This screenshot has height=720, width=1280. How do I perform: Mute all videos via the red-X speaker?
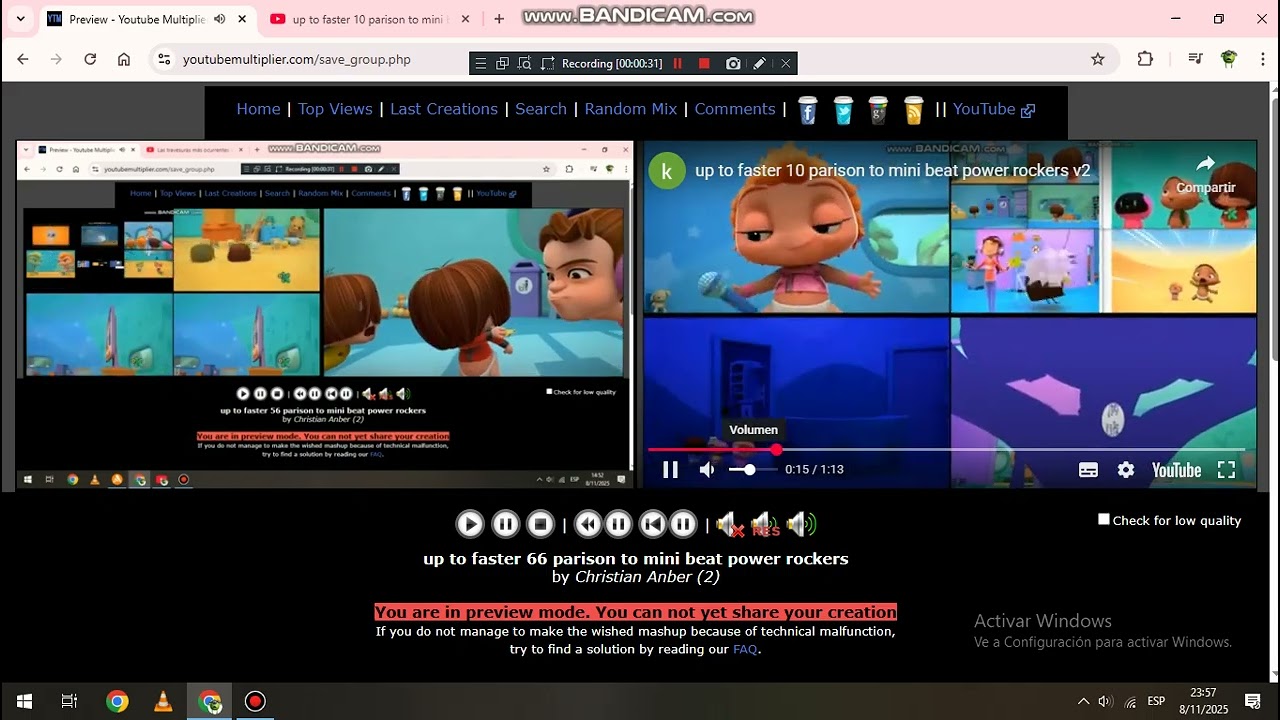click(730, 524)
